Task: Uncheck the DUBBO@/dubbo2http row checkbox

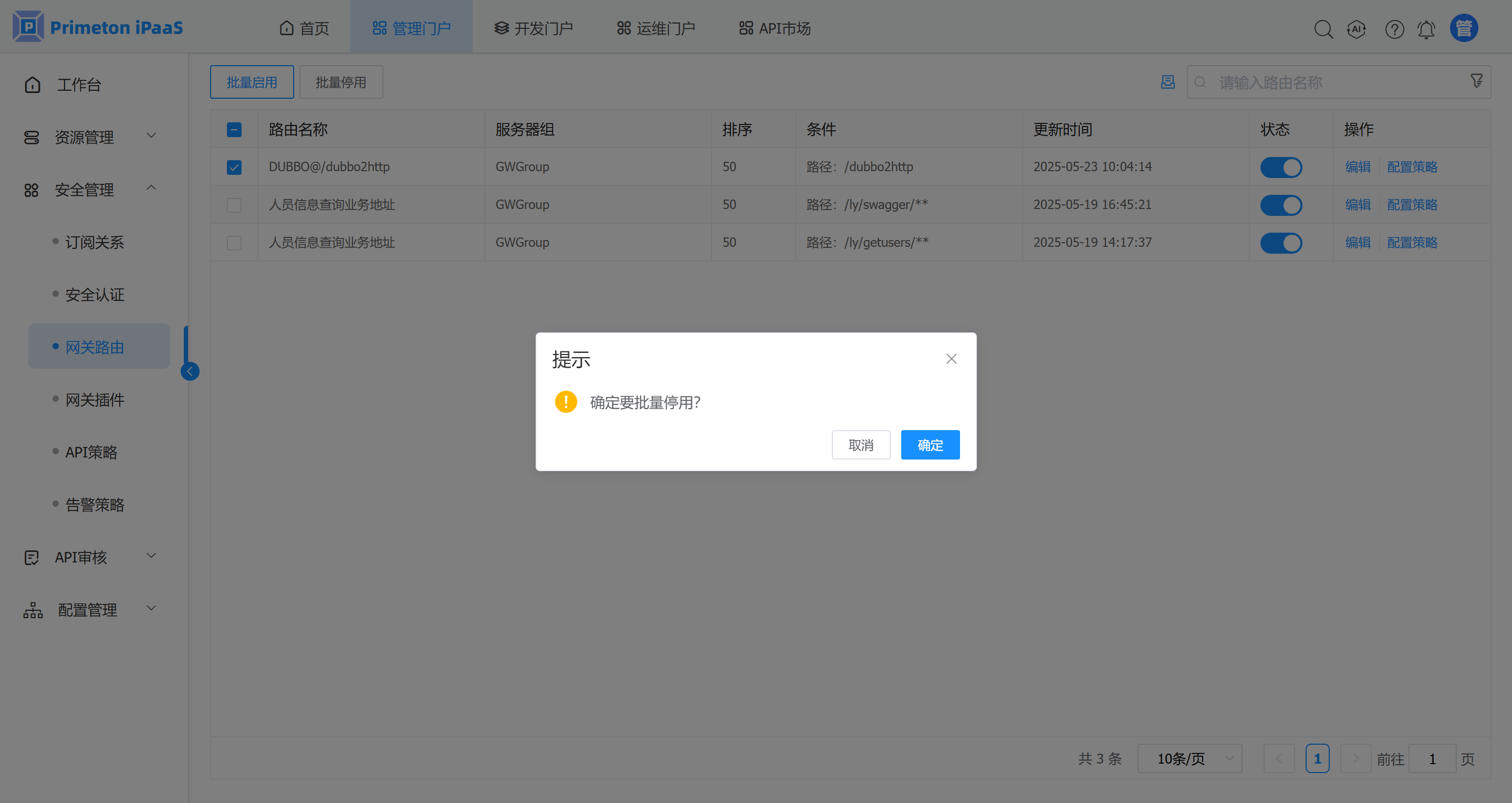Action: [234, 168]
